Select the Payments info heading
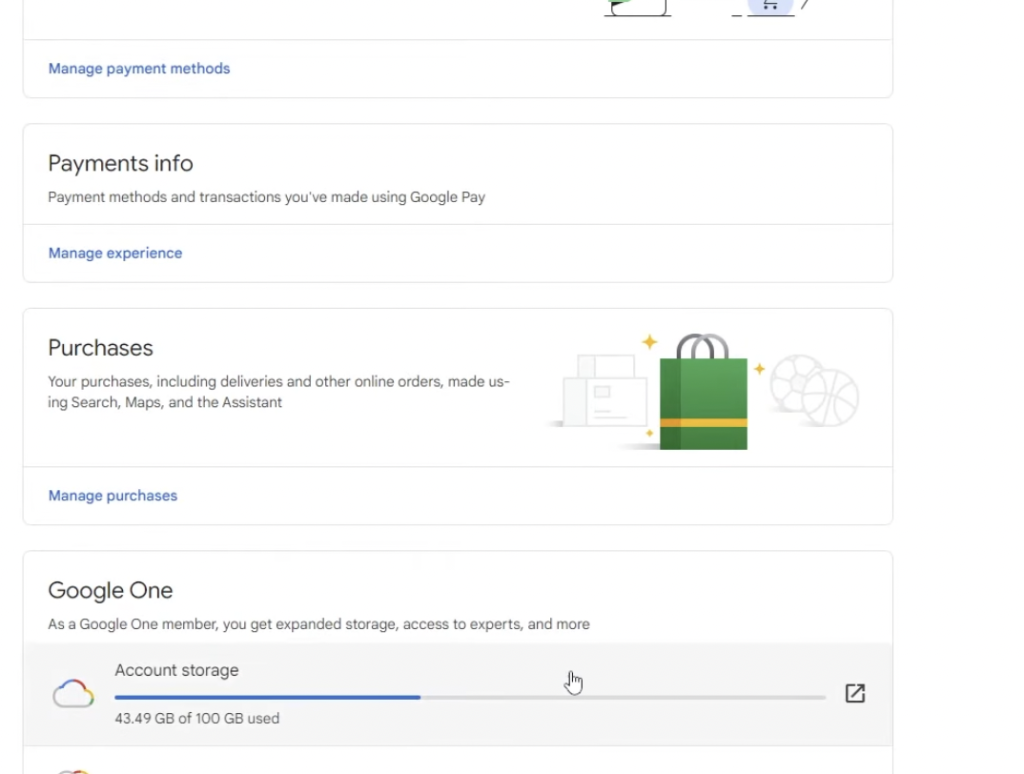 coord(121,164)
